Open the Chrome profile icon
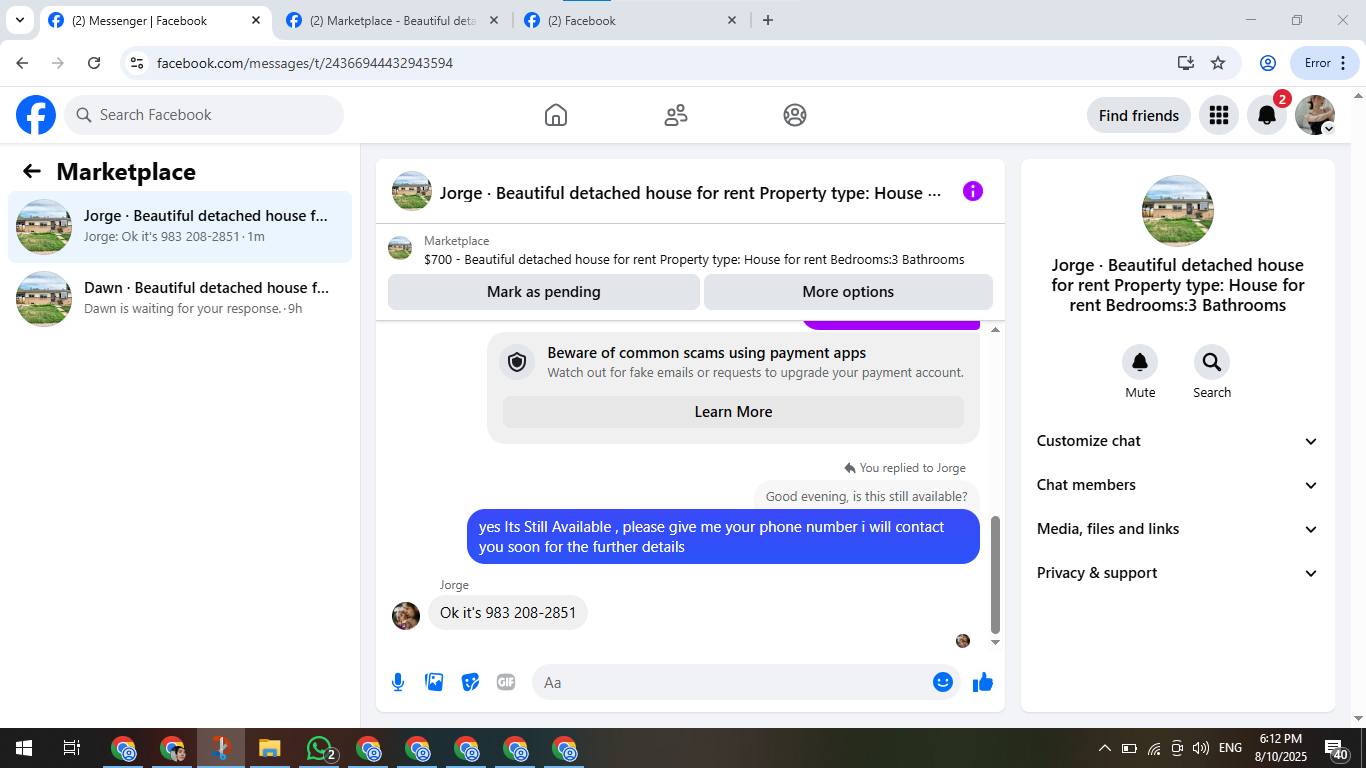This screenshot has width=1366, height=768. tap(1268, 63)
